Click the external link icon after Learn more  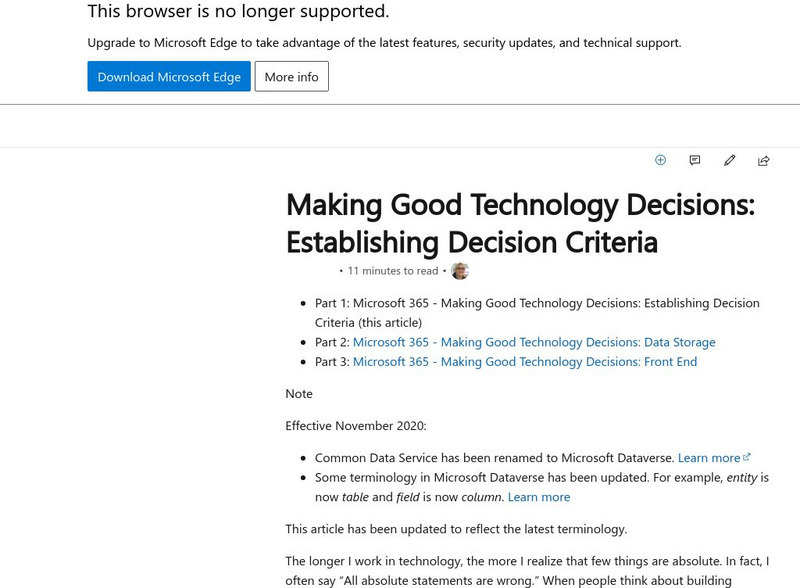(747, 457)
